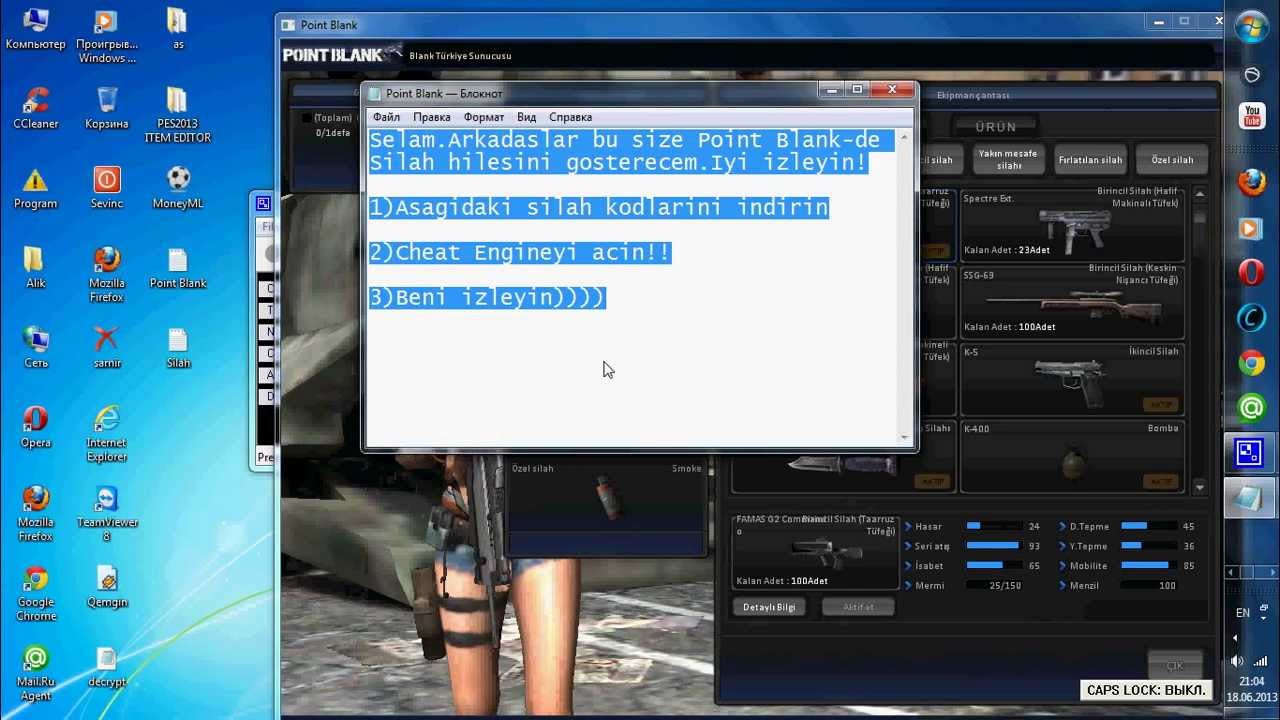Viewport: 1280px width, 720px height.
Task: Open the Справка menu in Notepad
Action: click(570, 117)
